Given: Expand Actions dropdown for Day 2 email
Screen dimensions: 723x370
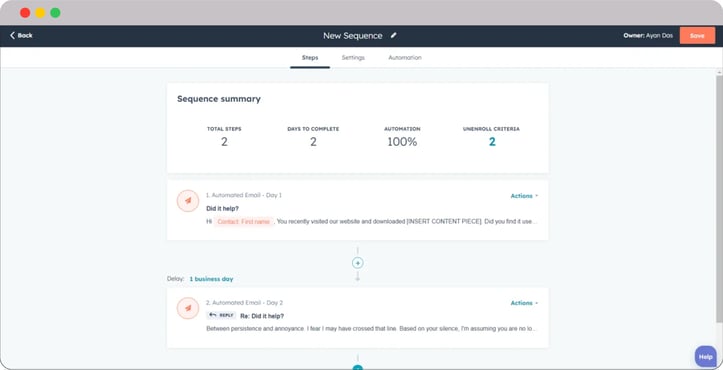Looking at the screenshot, I should pos(524,303).
